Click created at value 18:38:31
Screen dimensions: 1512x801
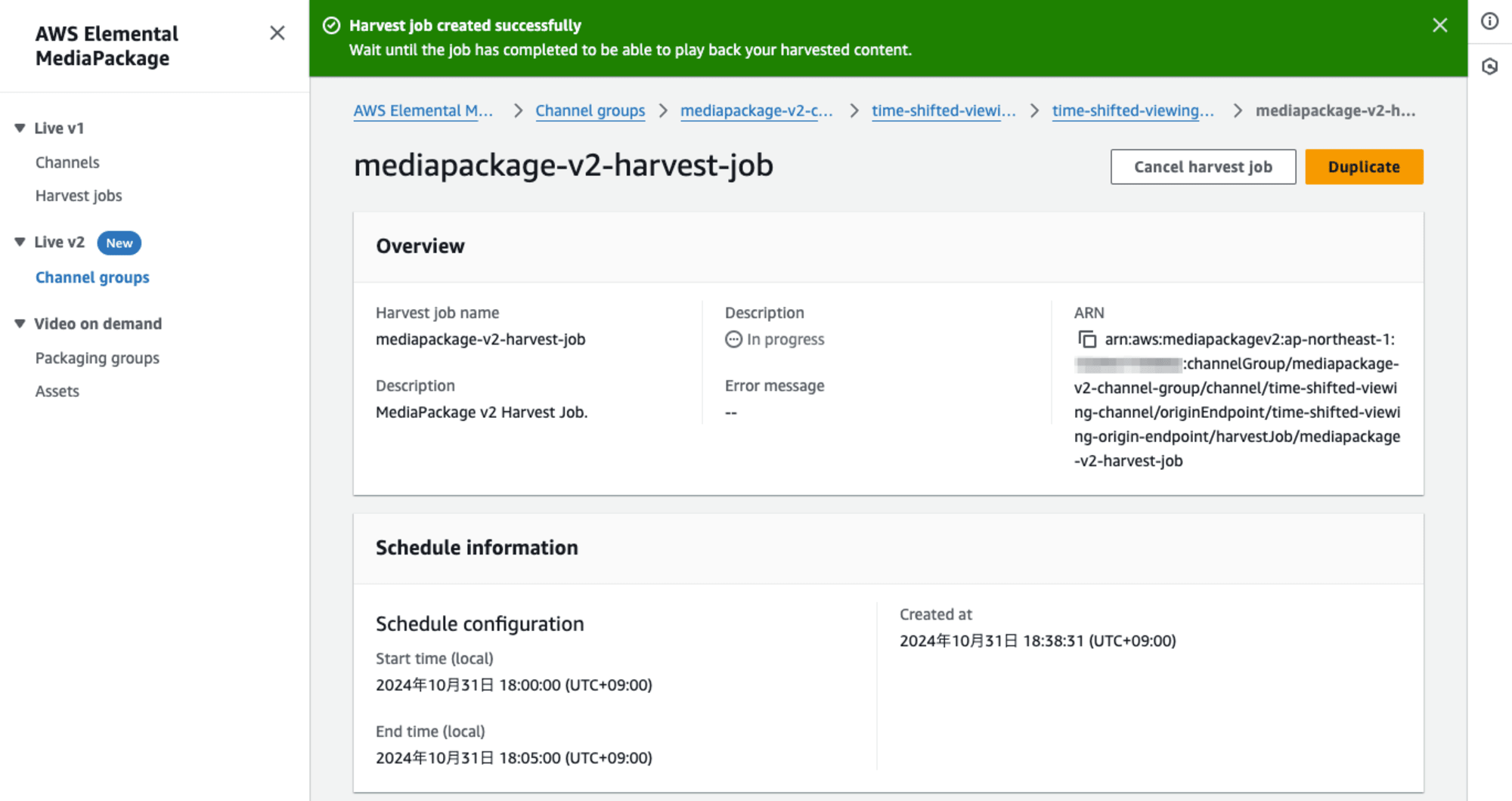(x=1038, y=641)
